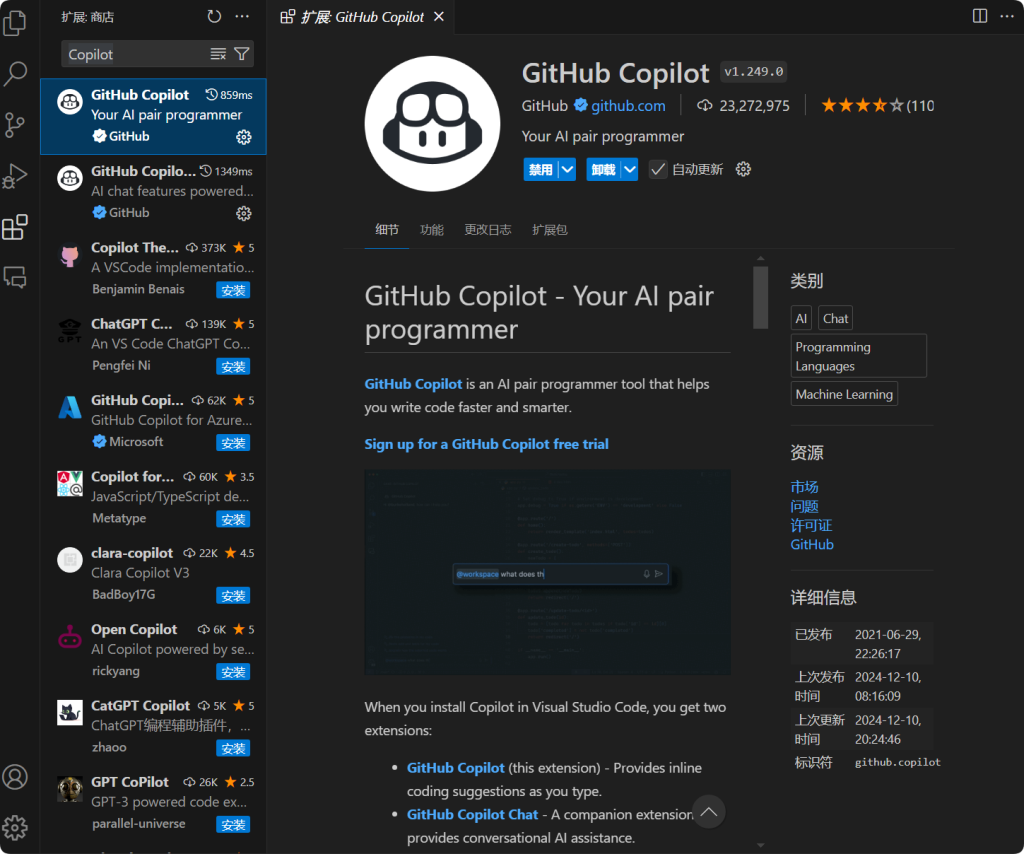Click the scroll-to-top arrow button
This screenshot has width=1024, height=854.
coord(709,812)
